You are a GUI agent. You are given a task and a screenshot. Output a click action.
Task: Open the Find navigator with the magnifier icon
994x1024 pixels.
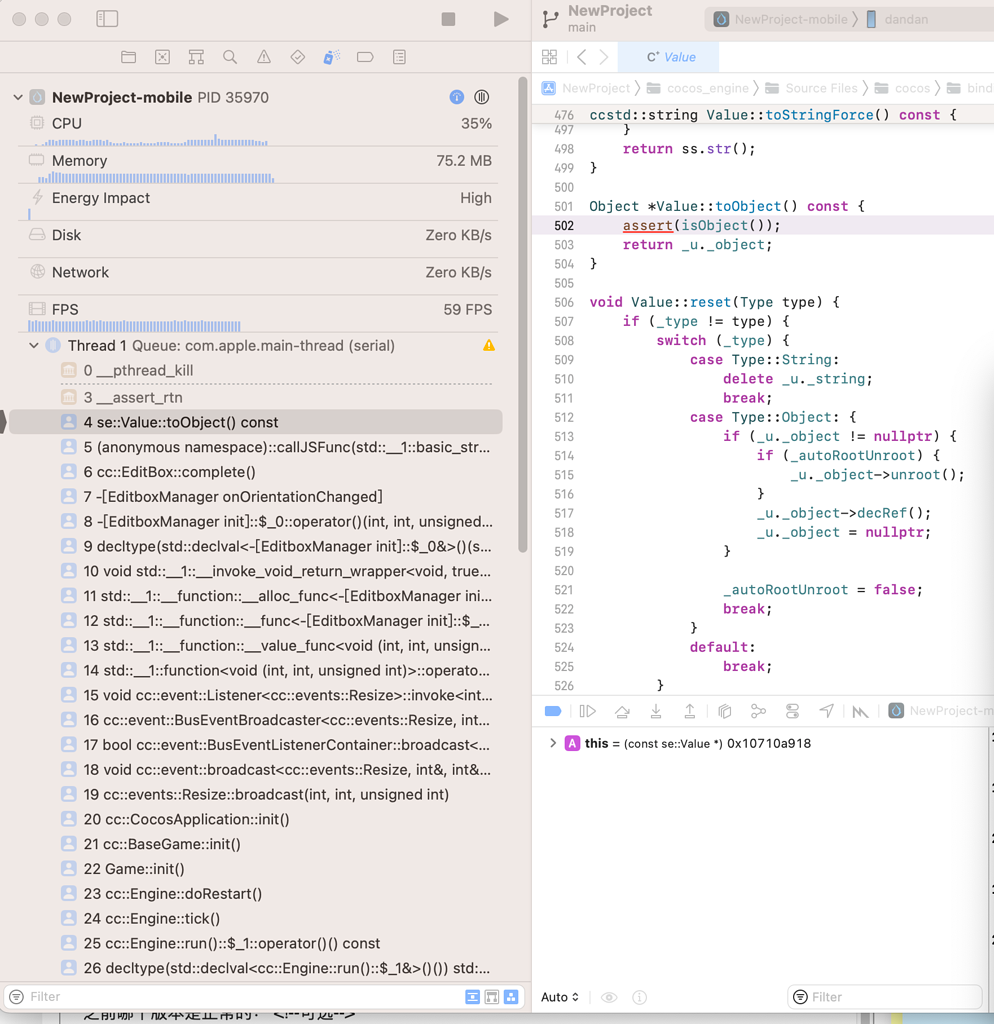230,57
